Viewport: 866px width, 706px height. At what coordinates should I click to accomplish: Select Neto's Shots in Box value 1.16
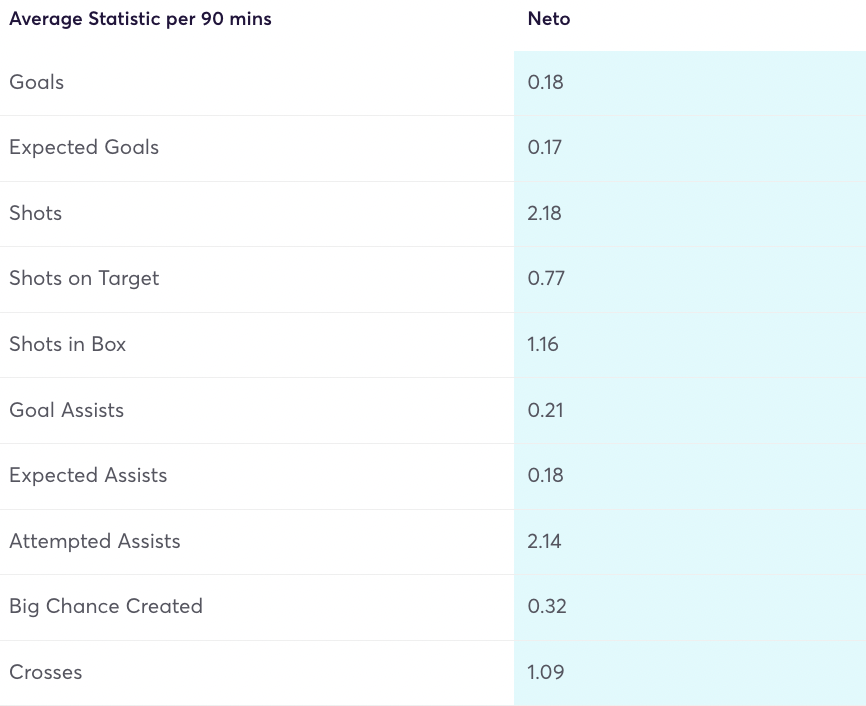(x=543, y=344)
